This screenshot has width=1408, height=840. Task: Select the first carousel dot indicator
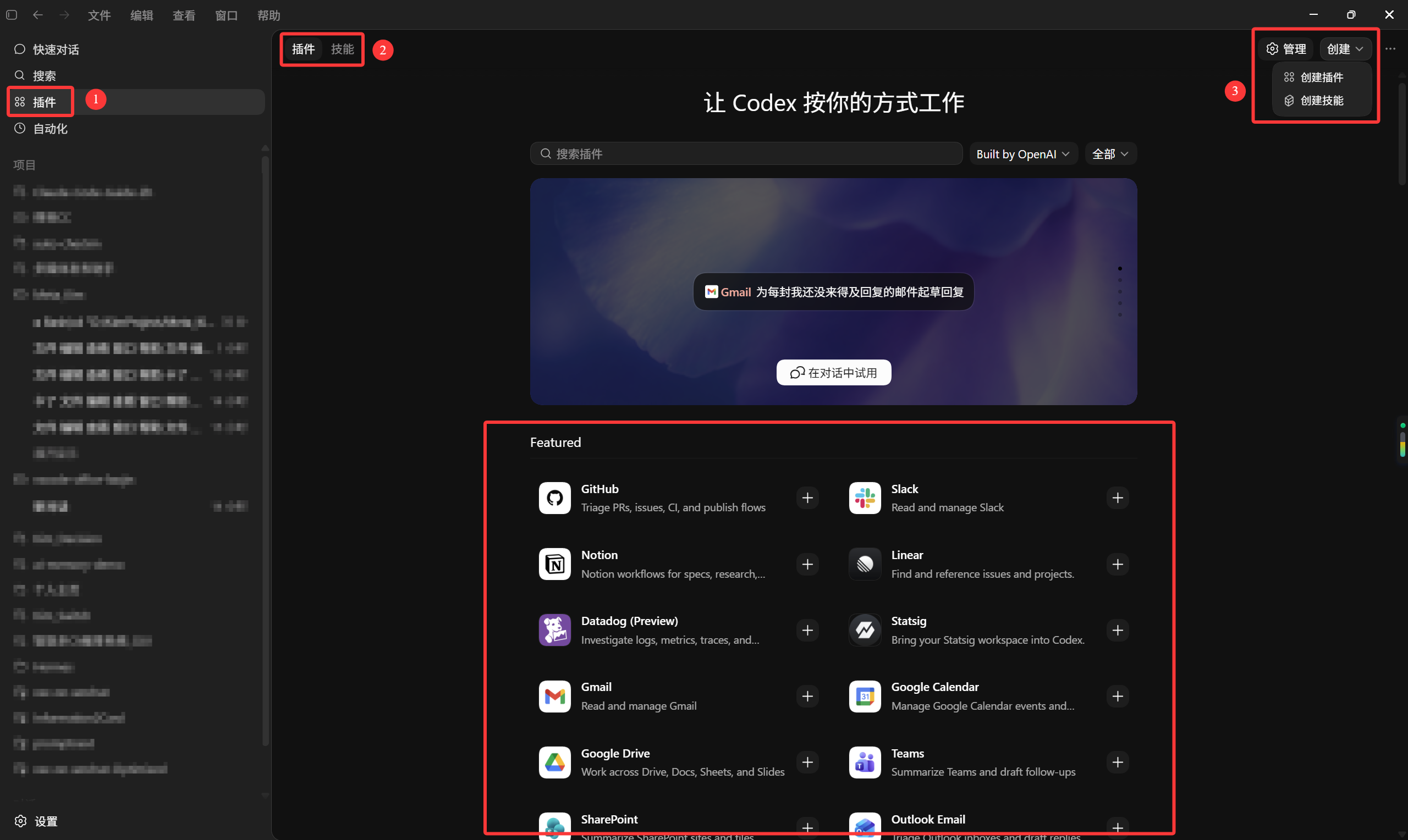[1119, 268]
